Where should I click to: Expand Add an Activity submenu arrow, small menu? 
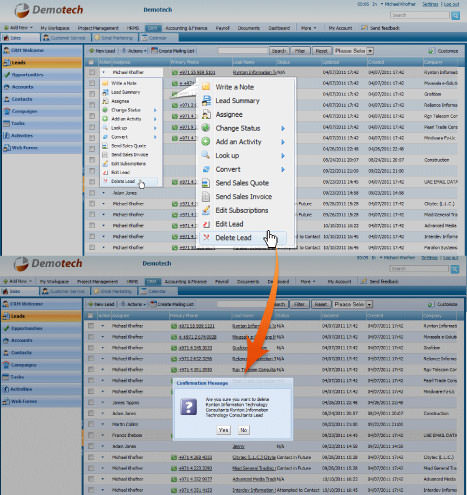[x=155, y=119]
